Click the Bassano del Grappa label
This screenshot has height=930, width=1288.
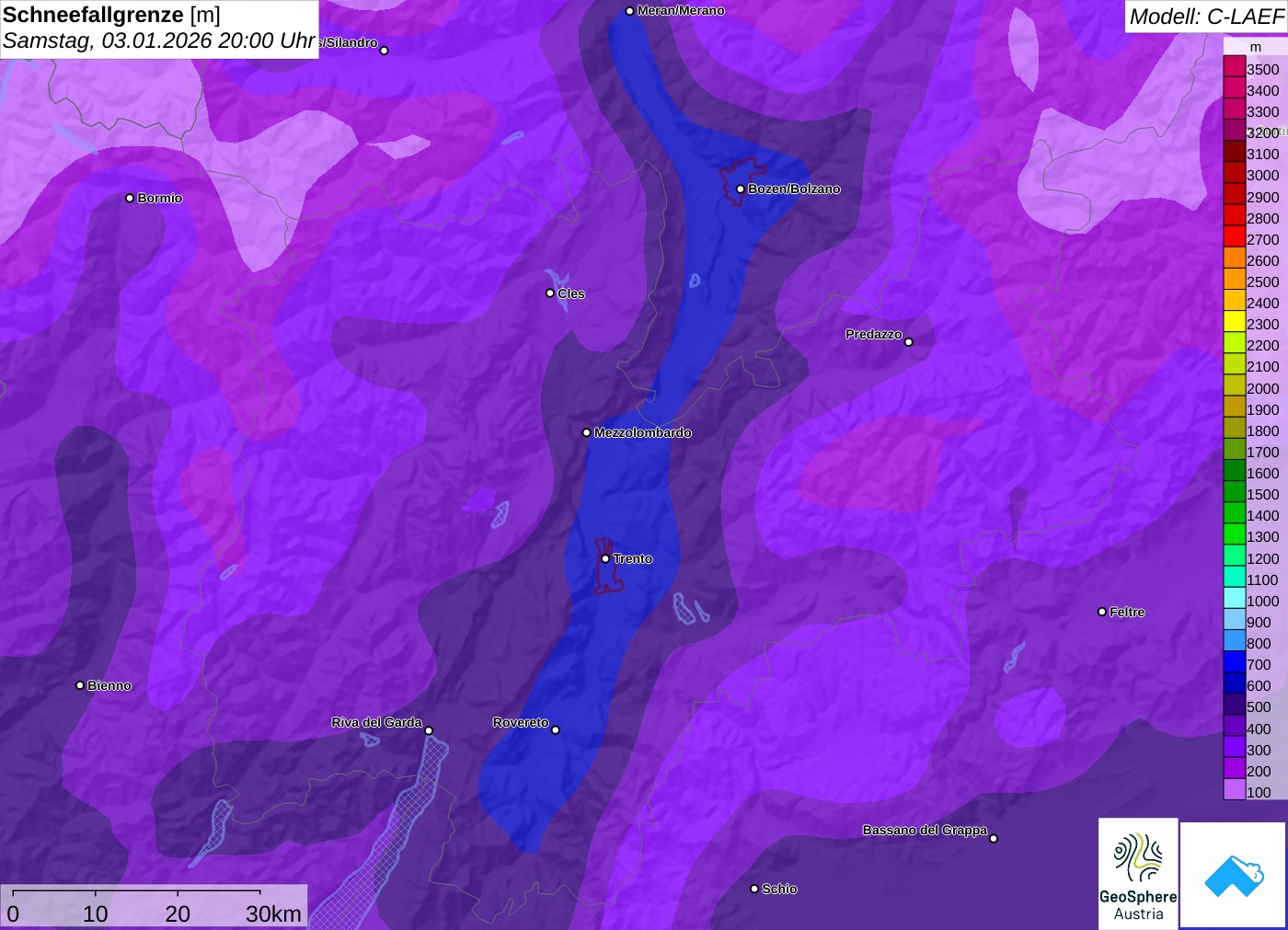(925, 830)
